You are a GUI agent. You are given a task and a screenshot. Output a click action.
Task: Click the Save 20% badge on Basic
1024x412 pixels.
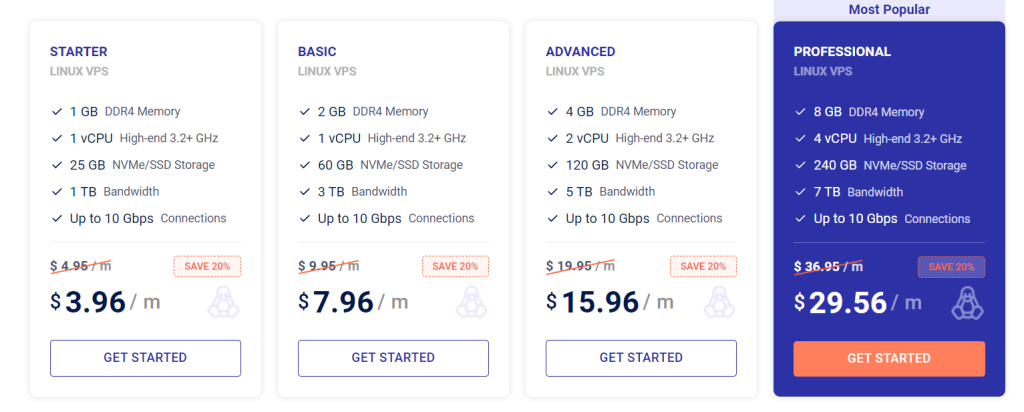[x=455, y=267]
